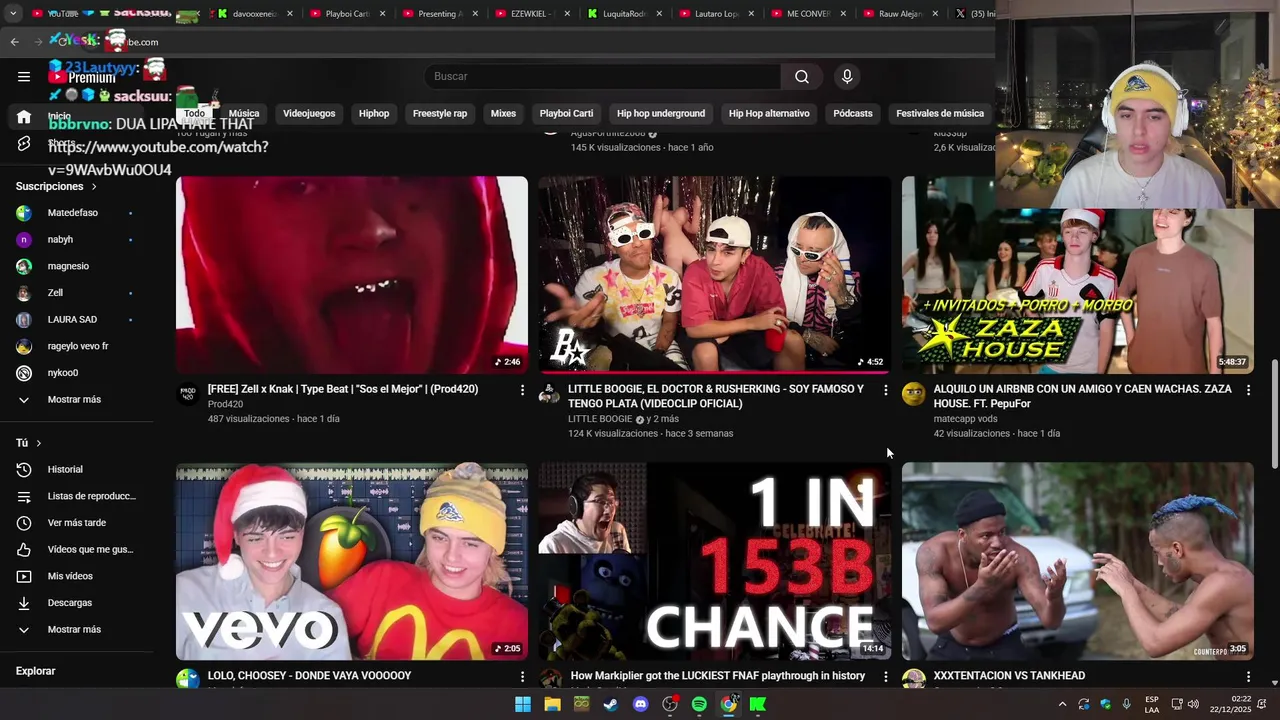Open the Historial clock icon entry

coord(24,469)
